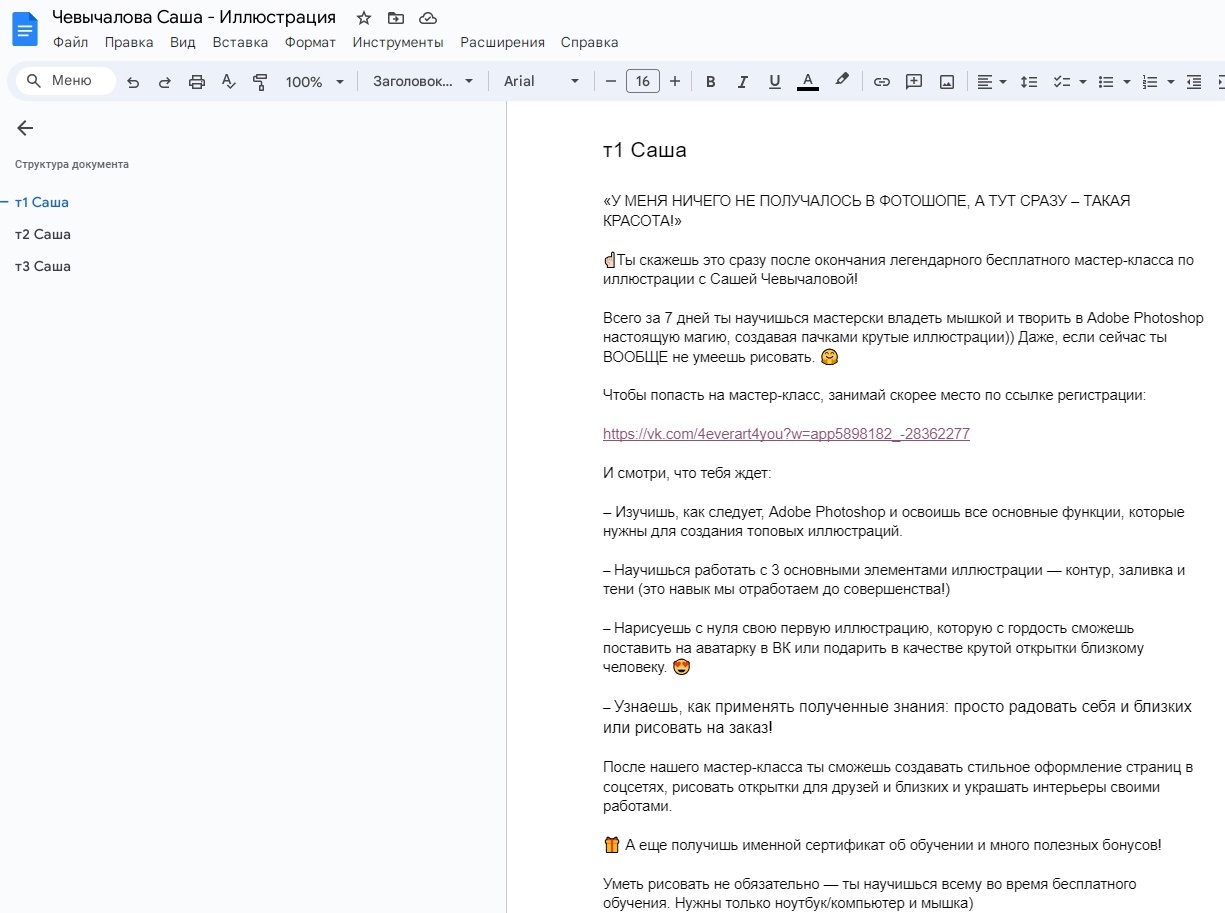Click the Redo arrow
1225x913 pixels.
[165, 82]
